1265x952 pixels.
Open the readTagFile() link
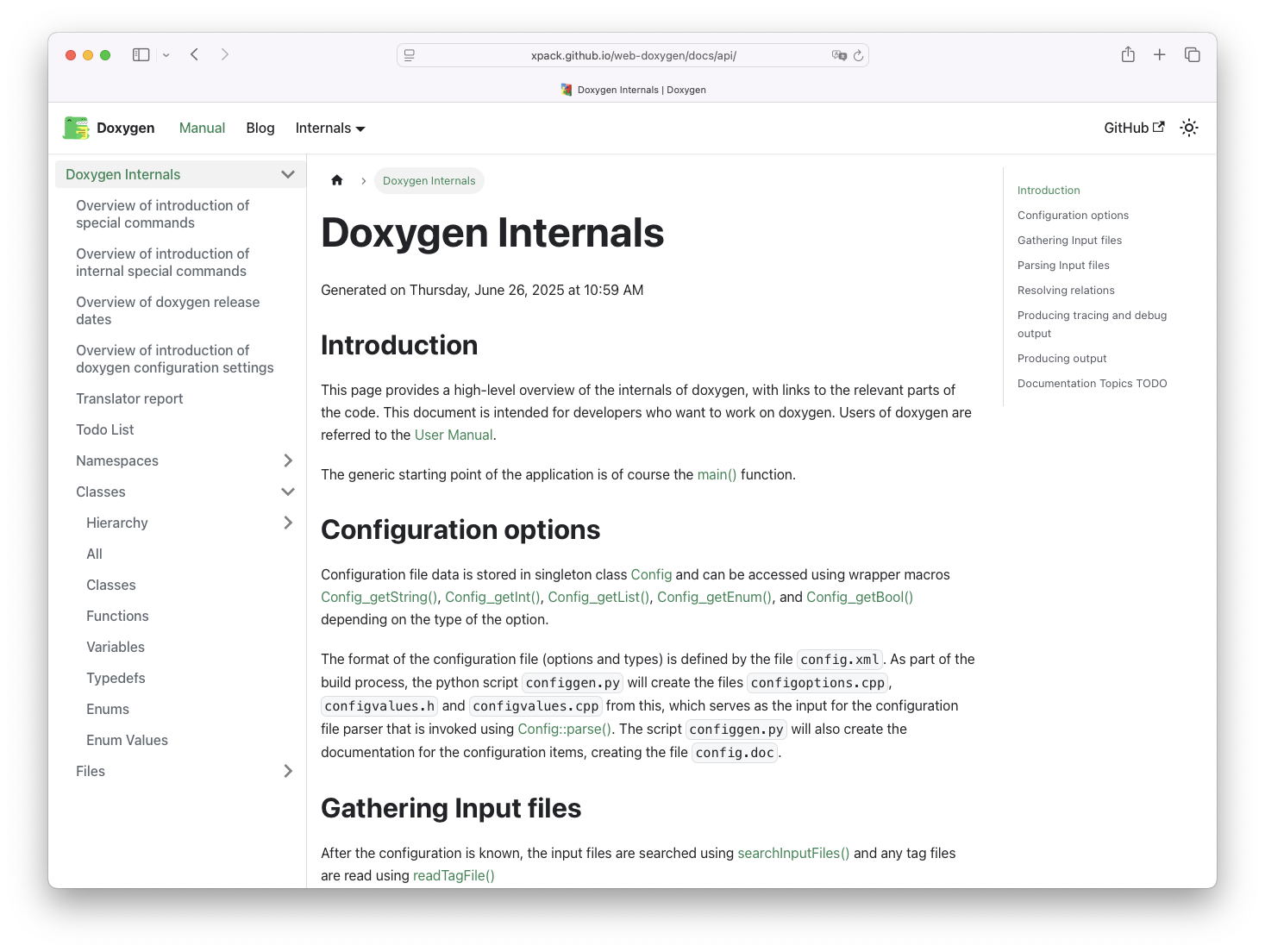click(x=454, y=875)
